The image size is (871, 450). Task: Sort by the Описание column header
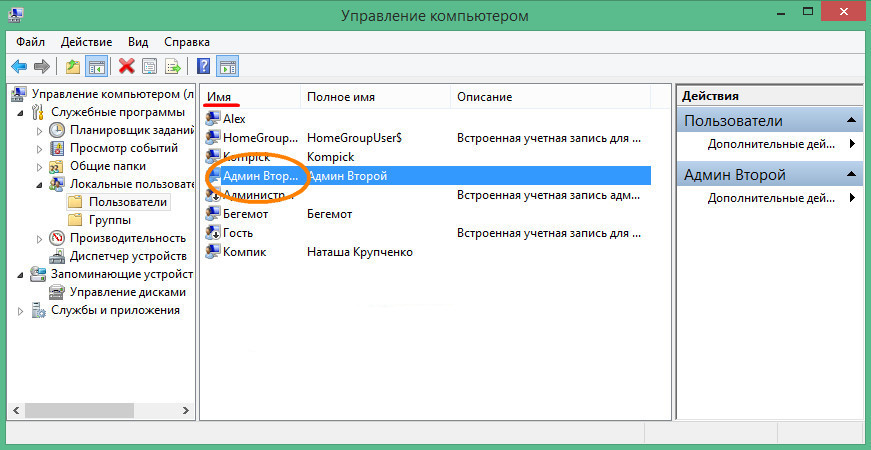[x=550, y=97]
